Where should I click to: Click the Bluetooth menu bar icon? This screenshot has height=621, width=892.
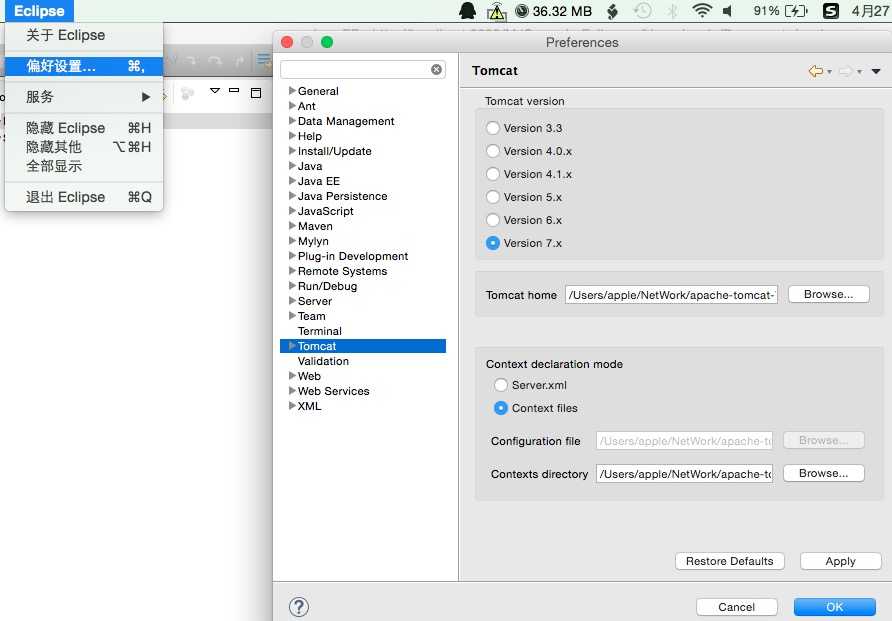click(673, 11)
